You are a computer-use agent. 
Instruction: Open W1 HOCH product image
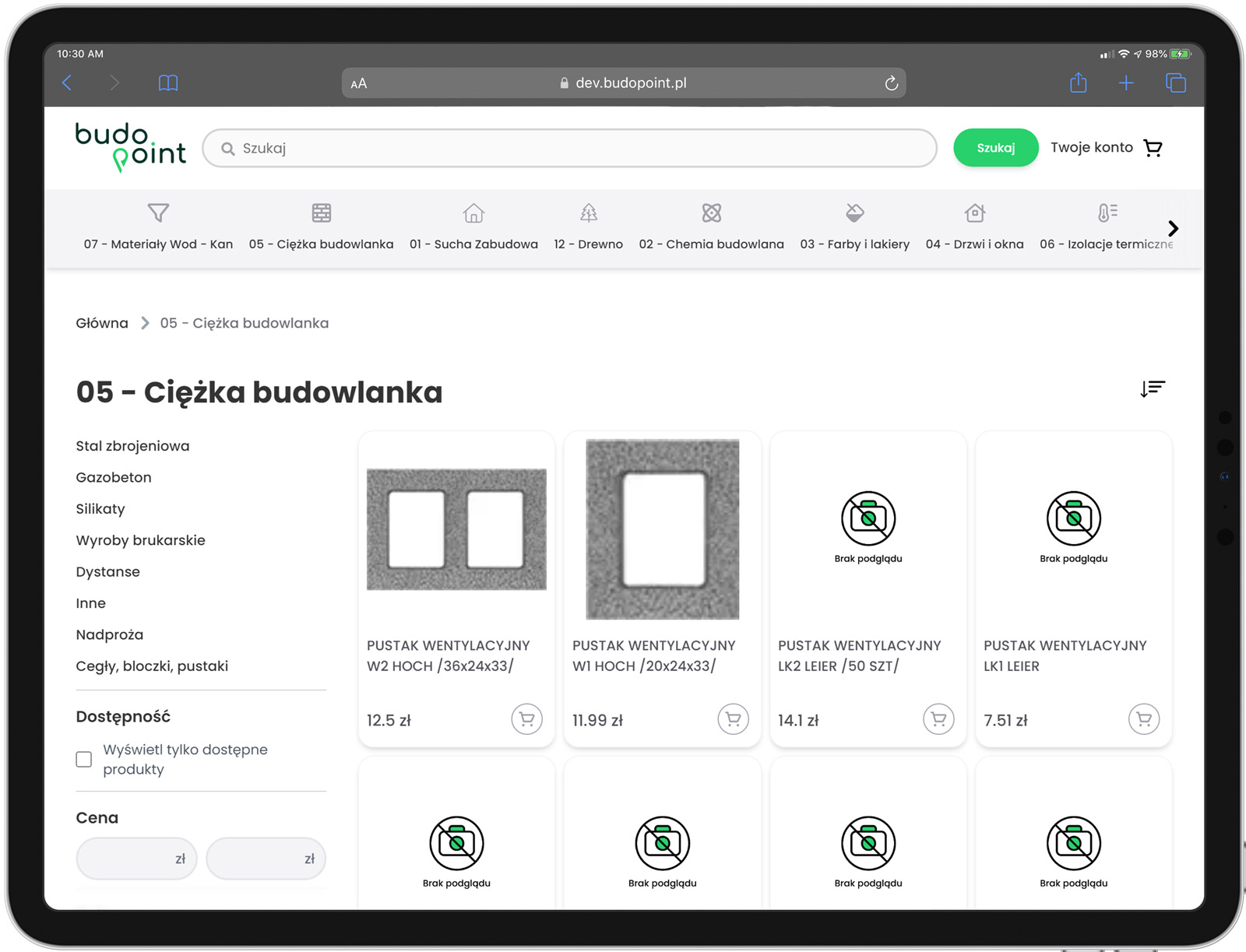[663, 529]
